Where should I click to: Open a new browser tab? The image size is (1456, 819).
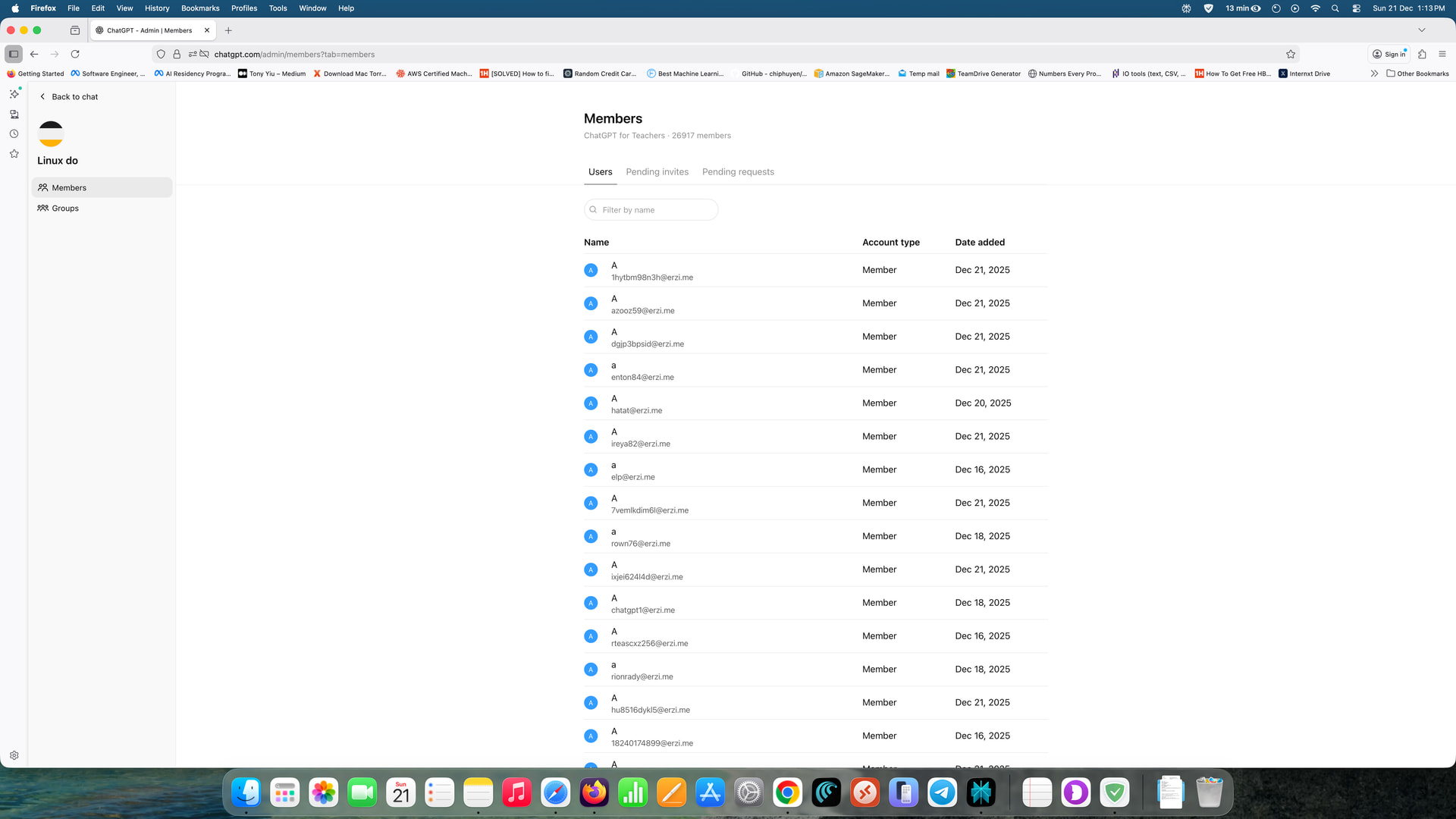(x=228, y=30)
